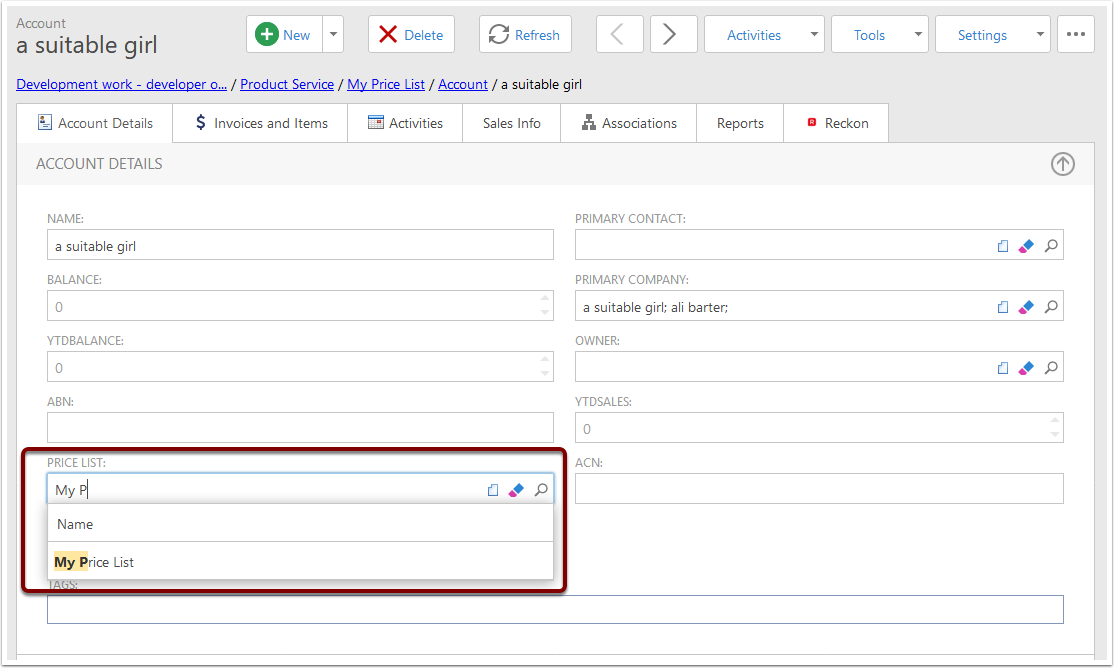Open the Settings dropdown menu
The height and width of the screenshot is (668, 1114).
click(x=992, y=35)
